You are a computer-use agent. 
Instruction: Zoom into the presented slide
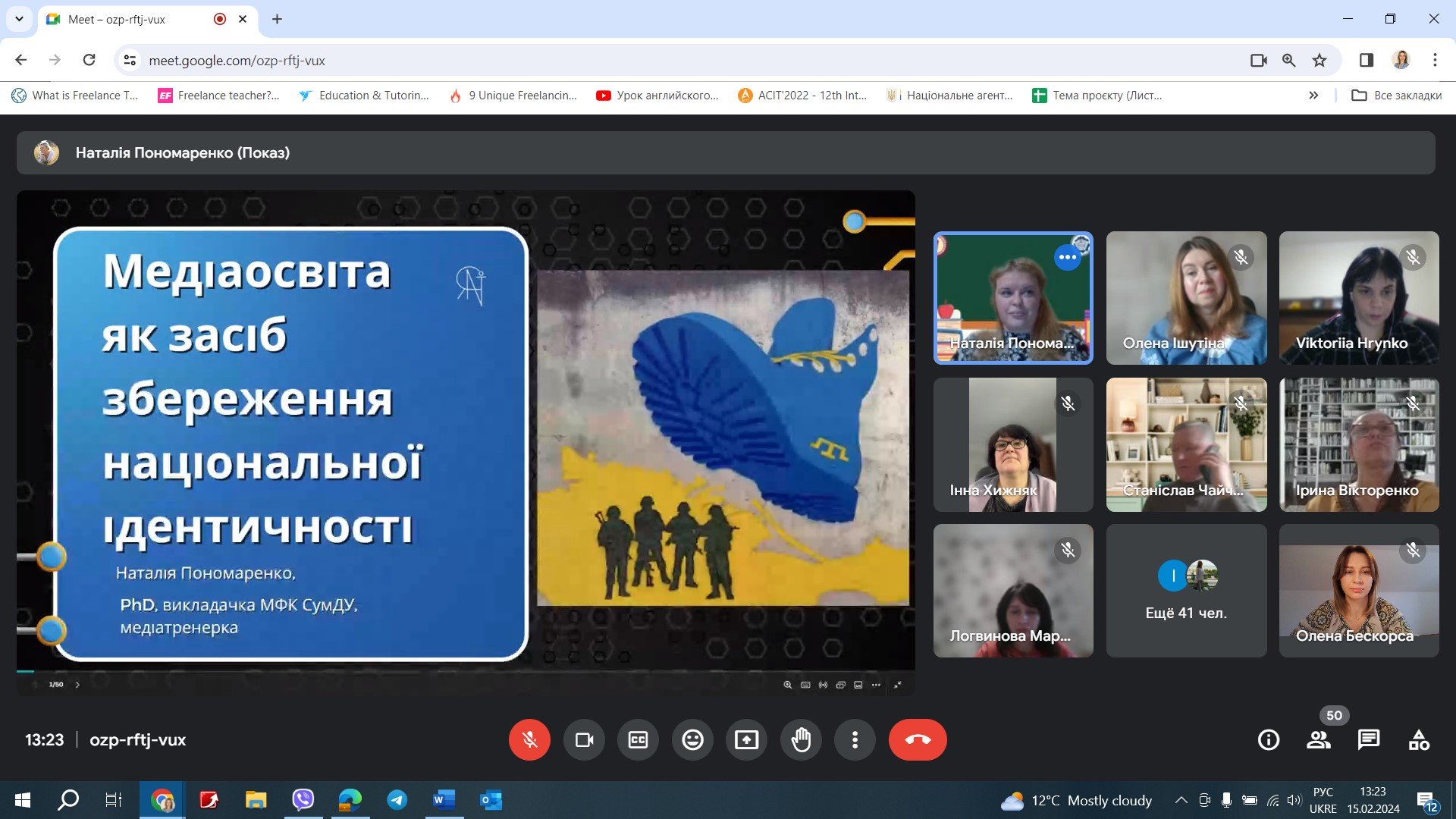788,685
